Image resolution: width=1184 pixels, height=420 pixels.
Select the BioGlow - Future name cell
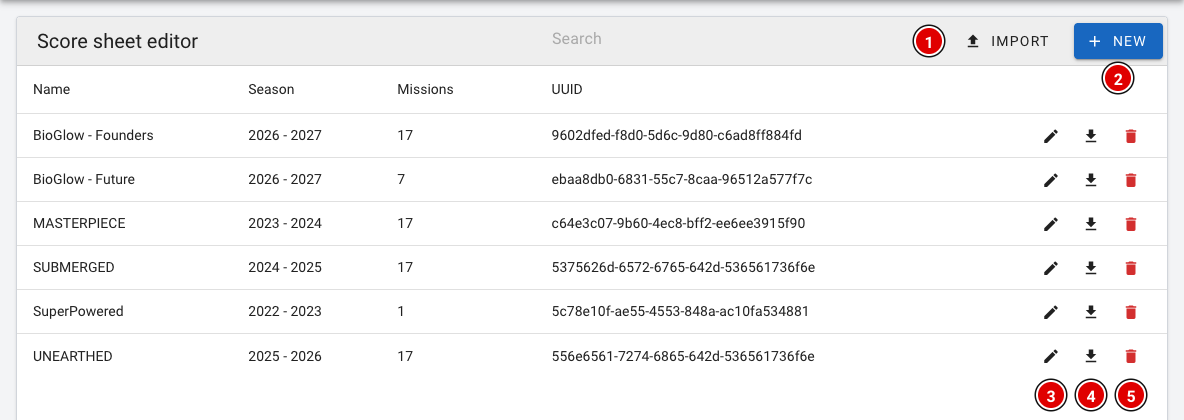[x=84, y=180]
